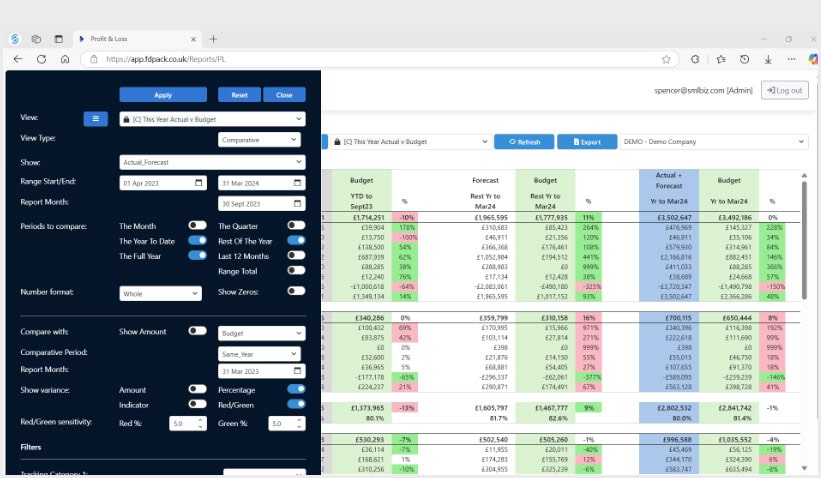
Task: Toggle variance Amount switch
Action: (197, 389)
